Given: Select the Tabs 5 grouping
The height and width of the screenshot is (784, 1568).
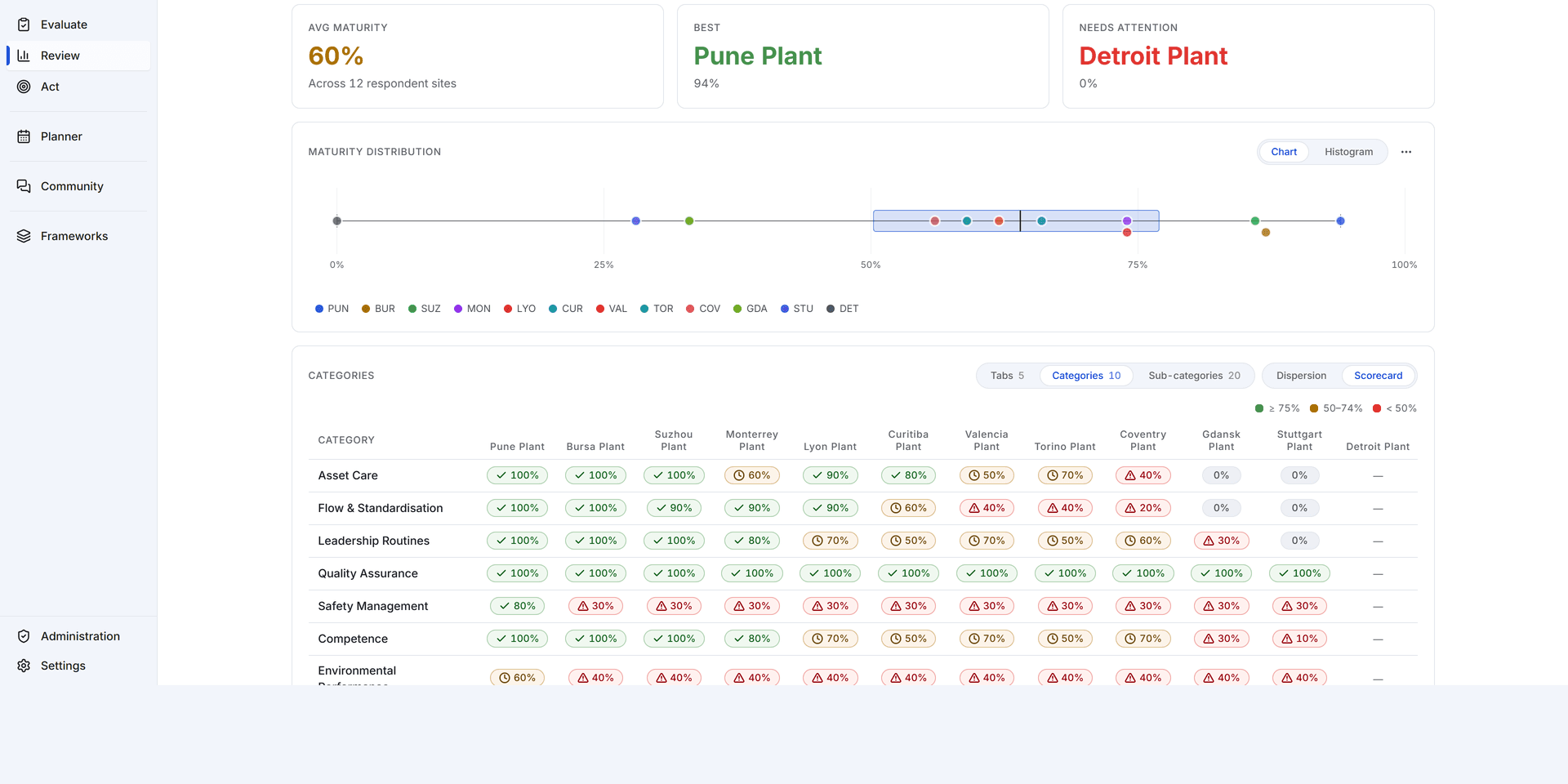Looking at the screenshot, I should coord(1007,376).
